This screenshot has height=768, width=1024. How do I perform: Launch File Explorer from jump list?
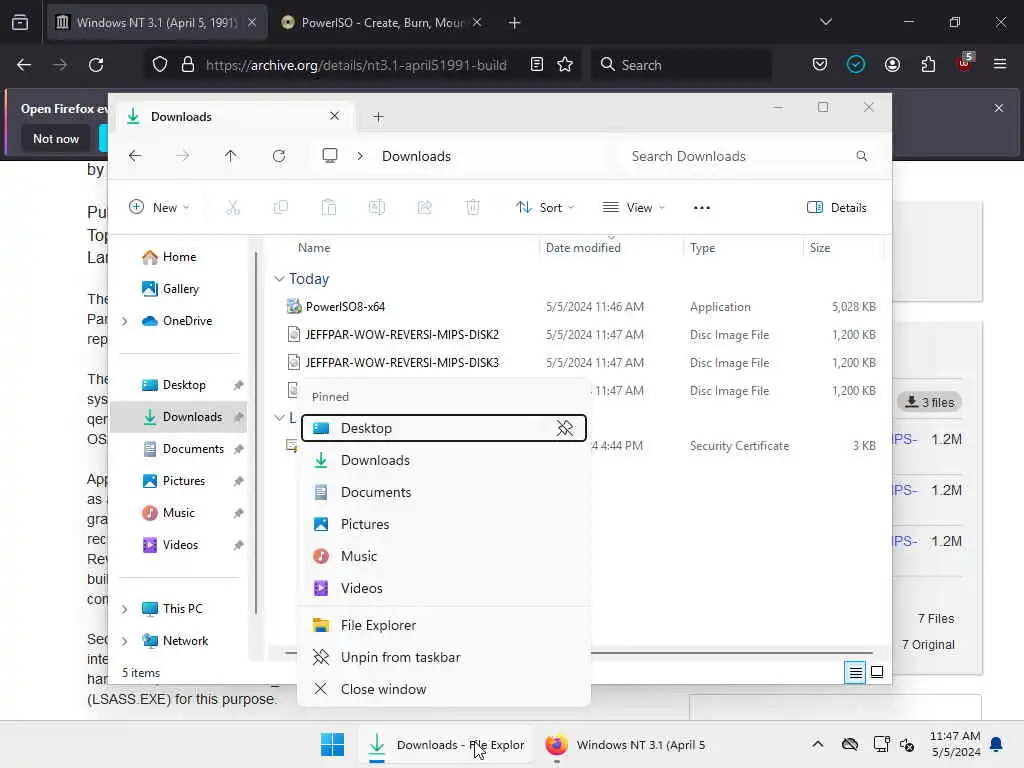click(x=444, y=625)
